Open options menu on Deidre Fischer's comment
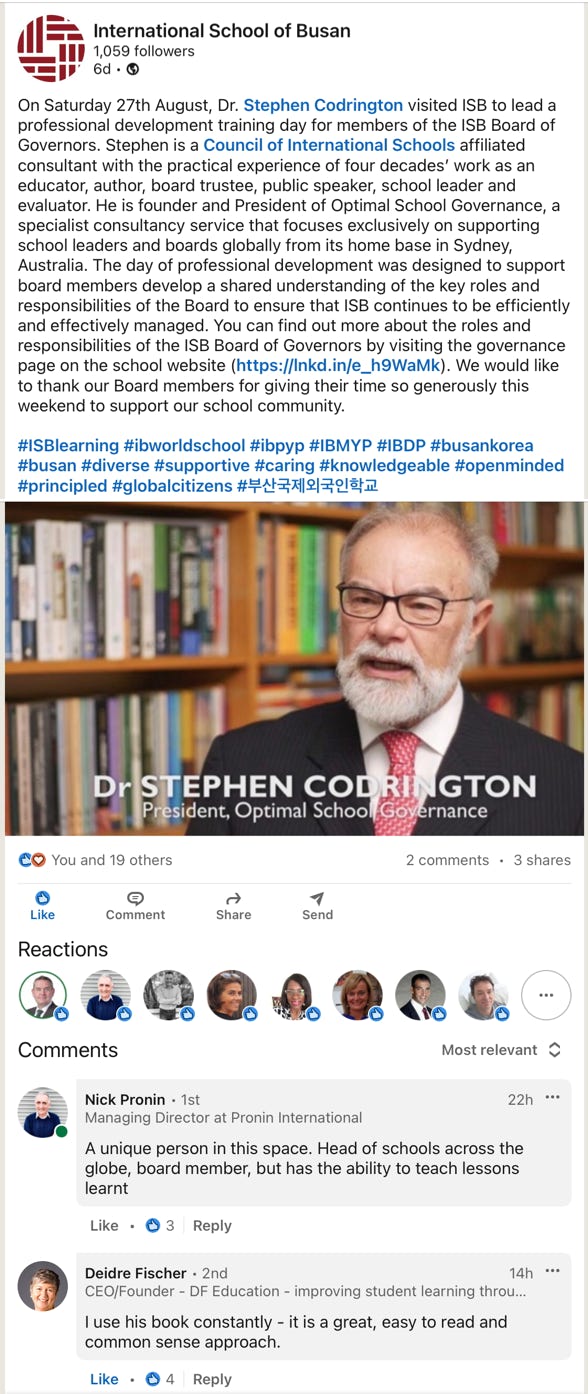The height and width of the screenshot is (1394, 588). (553, 1272)
